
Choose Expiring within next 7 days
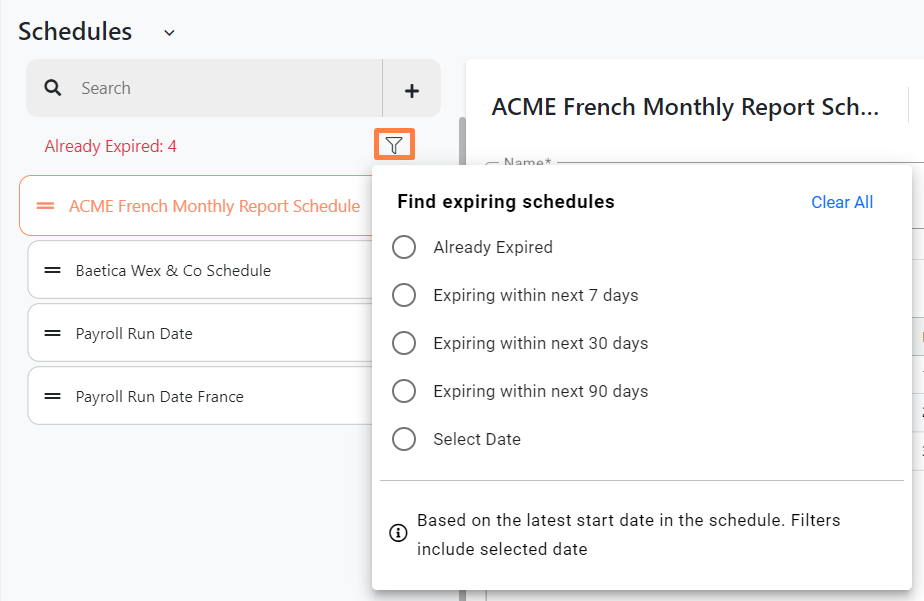click(x=404, y=295)
